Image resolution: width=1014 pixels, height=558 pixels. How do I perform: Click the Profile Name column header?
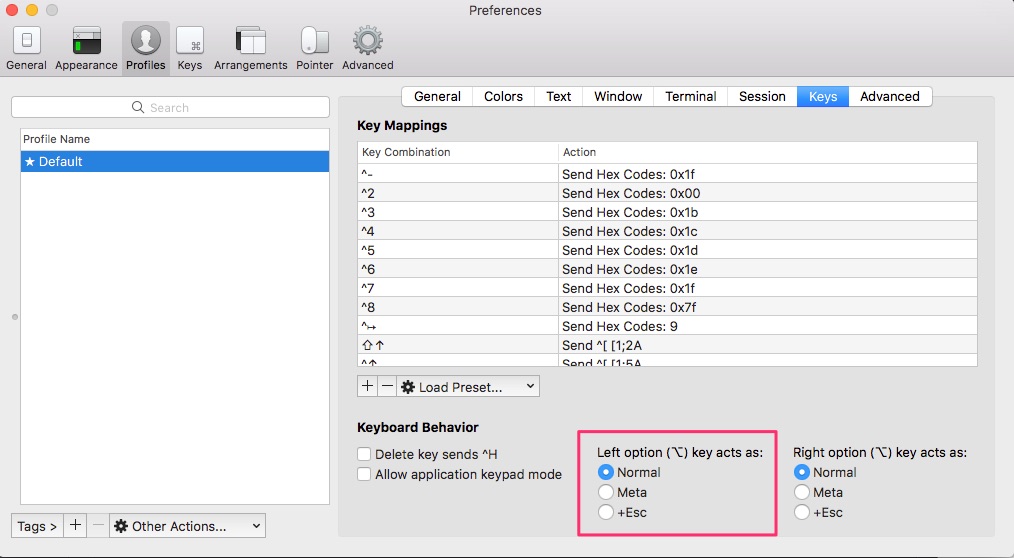(175, 139)
